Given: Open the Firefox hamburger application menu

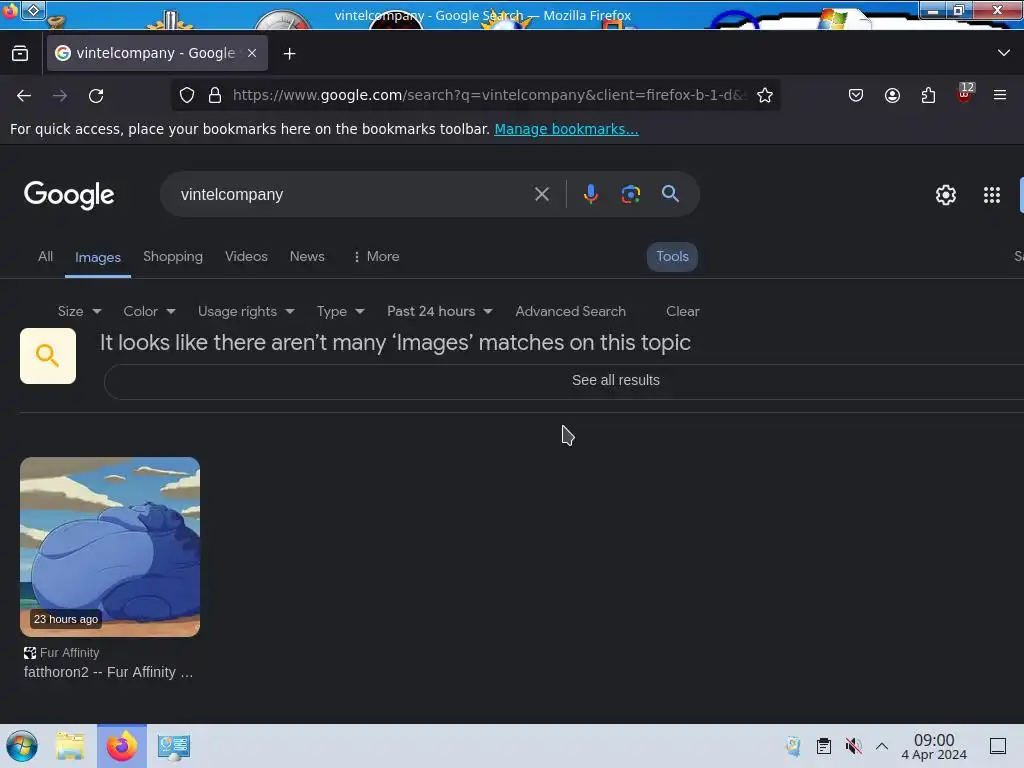Looking at the screenshot, I should click(x=1000, y=95).
